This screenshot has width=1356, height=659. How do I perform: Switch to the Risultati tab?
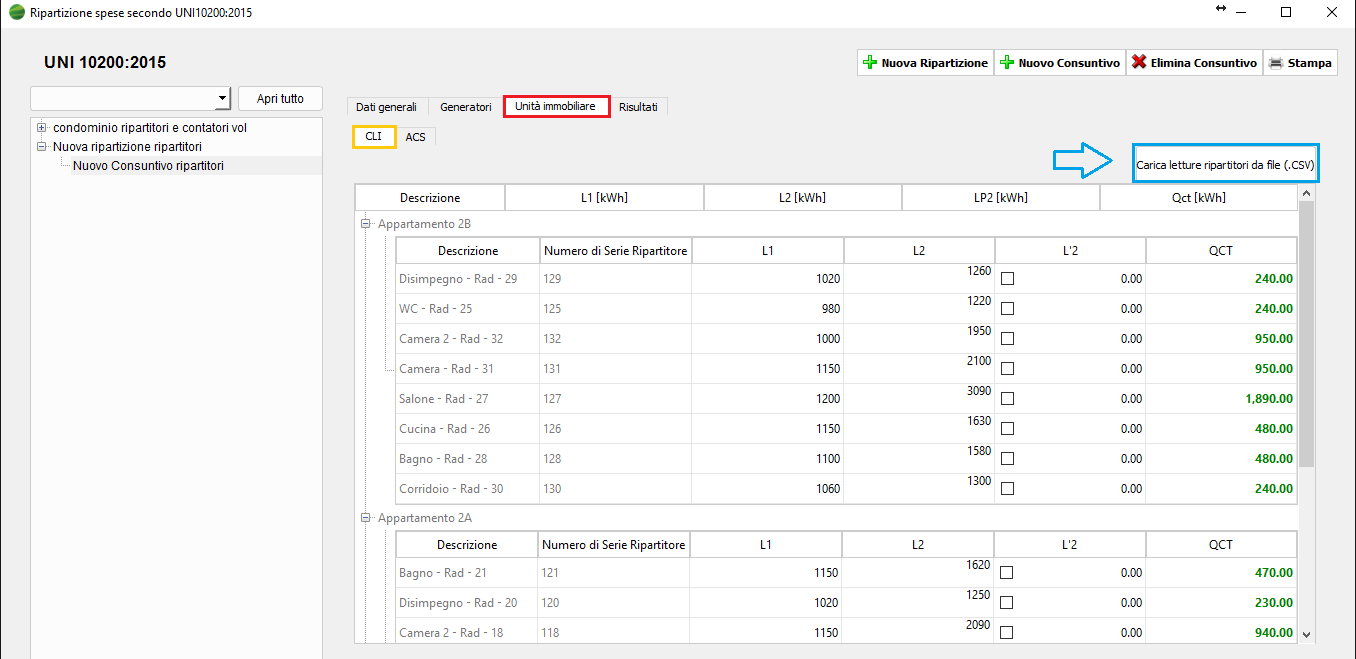tap(638, 107)
